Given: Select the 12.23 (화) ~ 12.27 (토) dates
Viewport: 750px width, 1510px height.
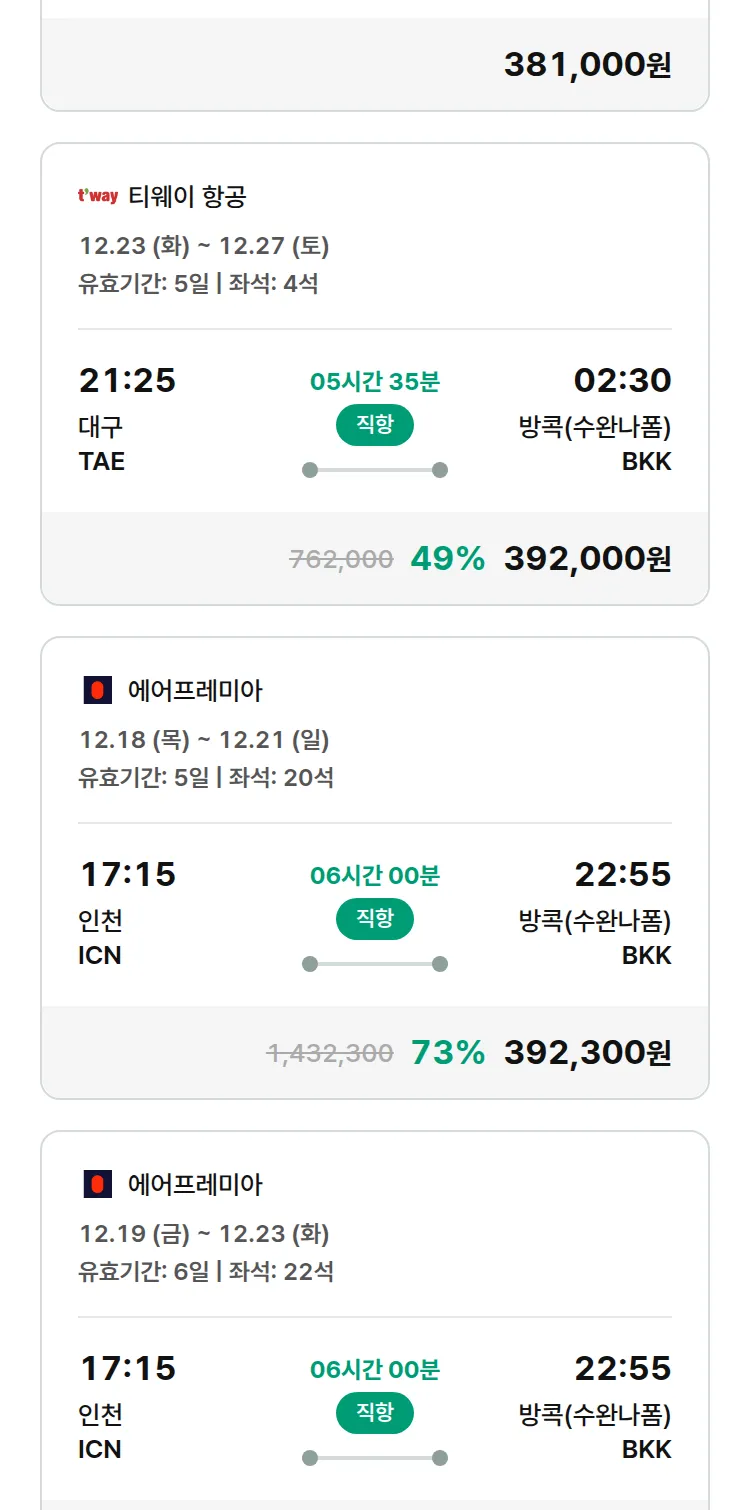Looking at the screenshot, I should [x=204, y=246].
